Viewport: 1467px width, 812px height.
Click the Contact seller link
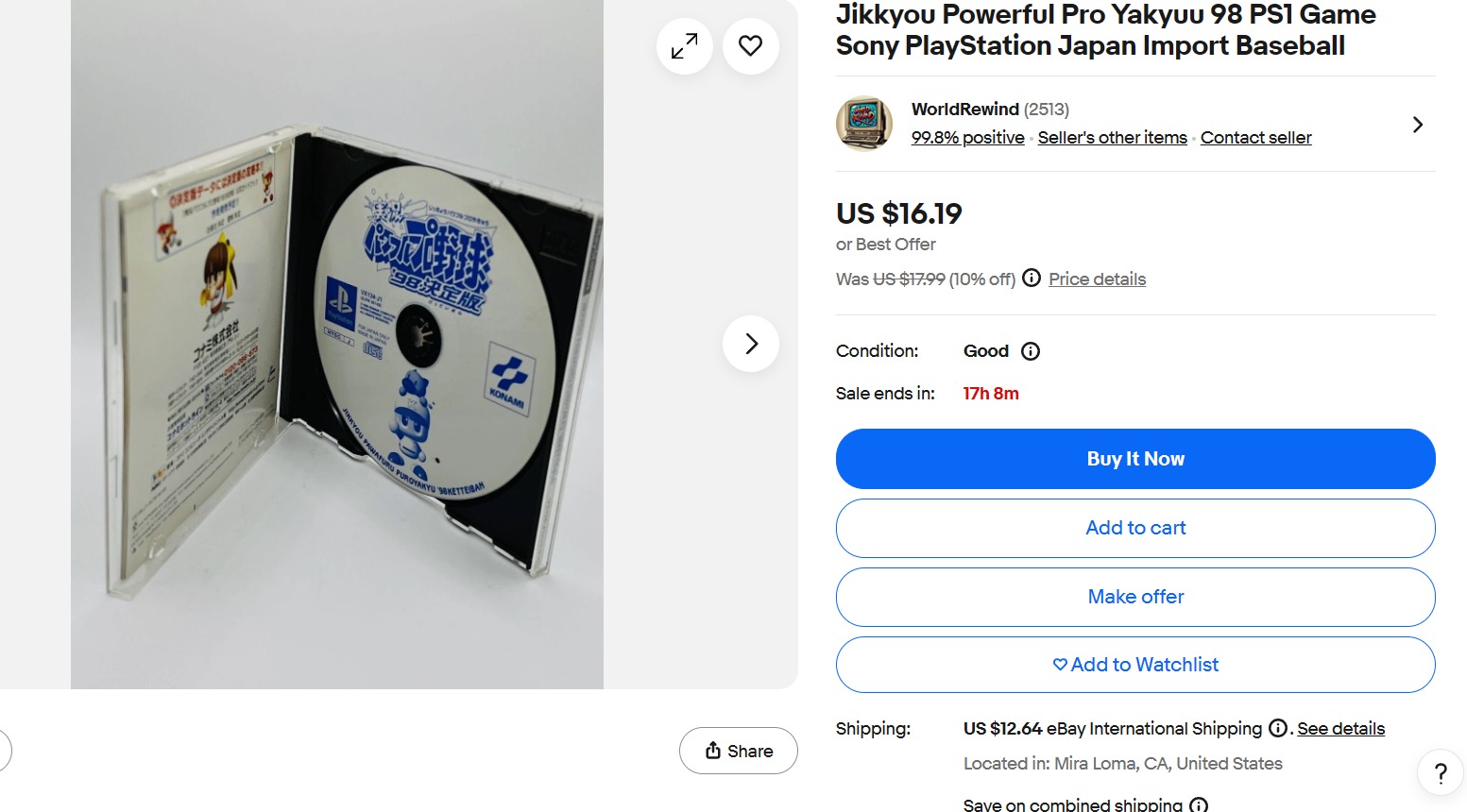1255,138
